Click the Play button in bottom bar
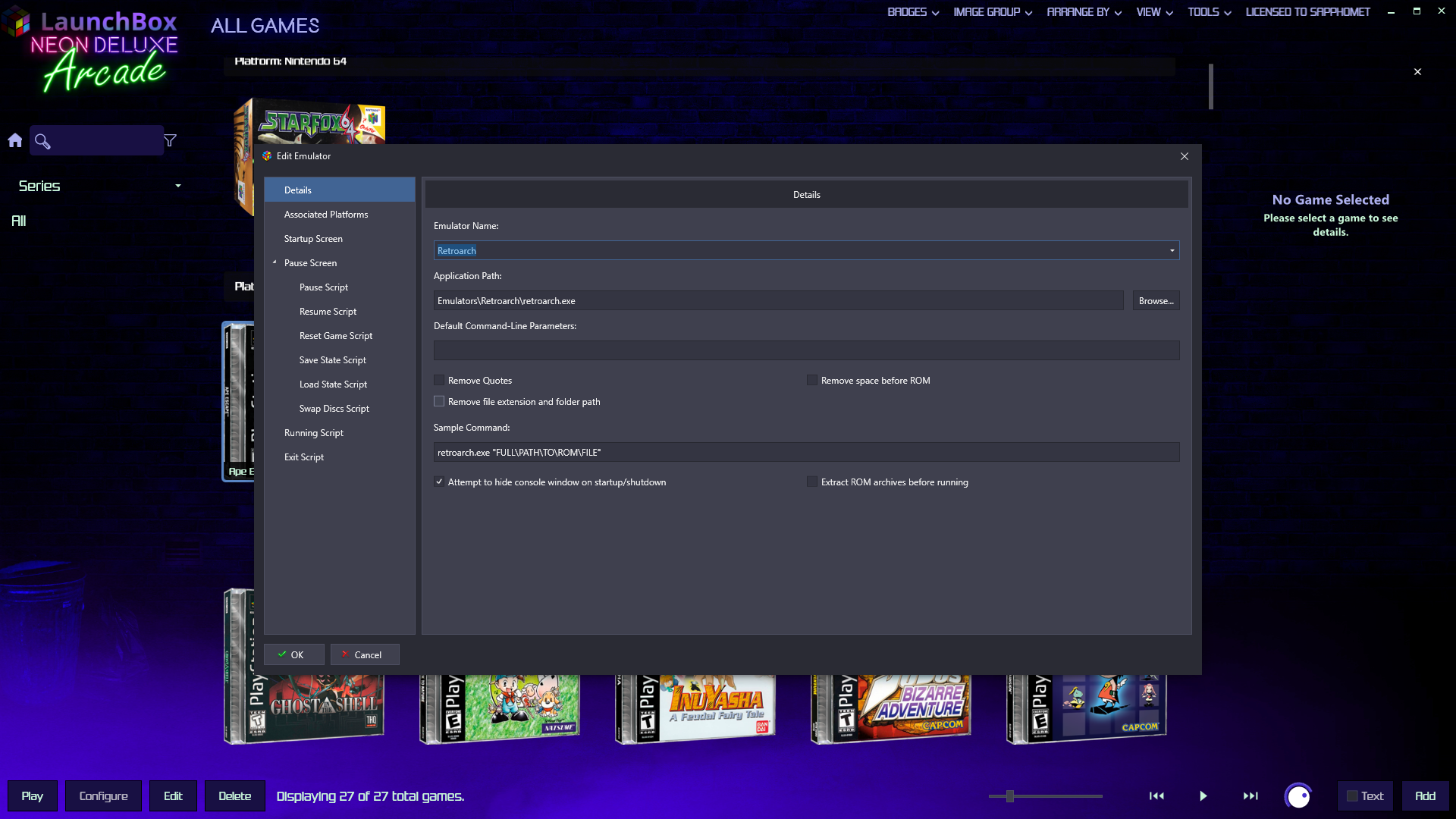Screen dimensions: 1456x819 point(32,795)
